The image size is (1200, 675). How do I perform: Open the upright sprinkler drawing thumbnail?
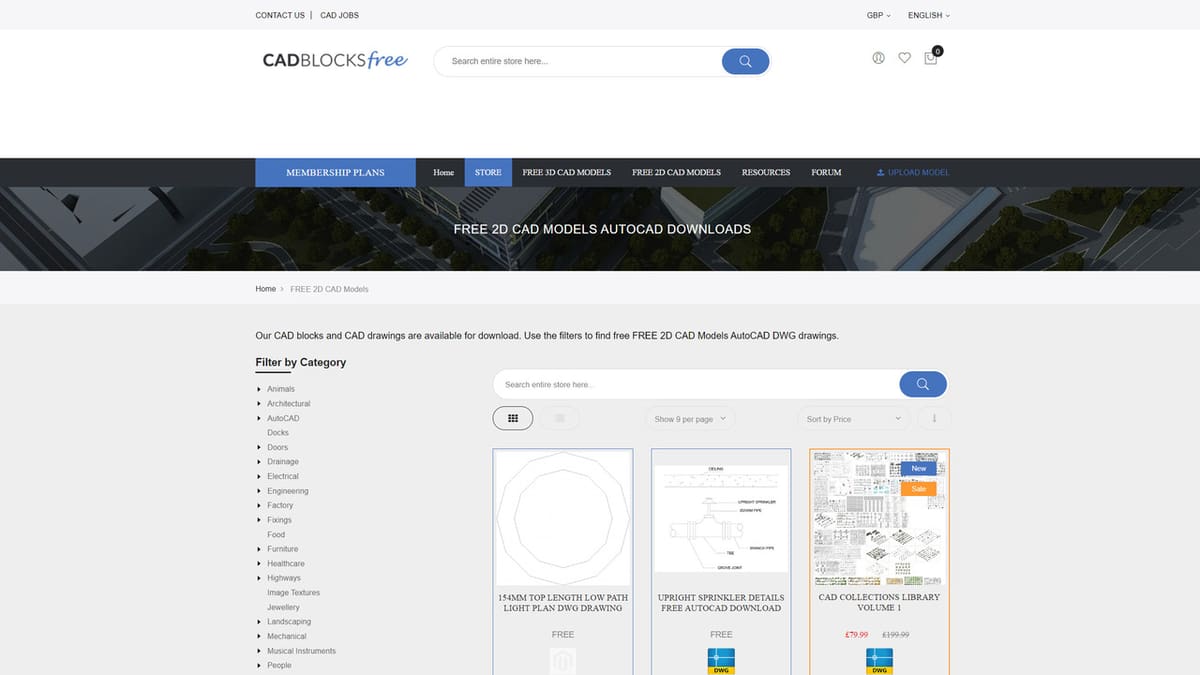click(x=721, y=517)
